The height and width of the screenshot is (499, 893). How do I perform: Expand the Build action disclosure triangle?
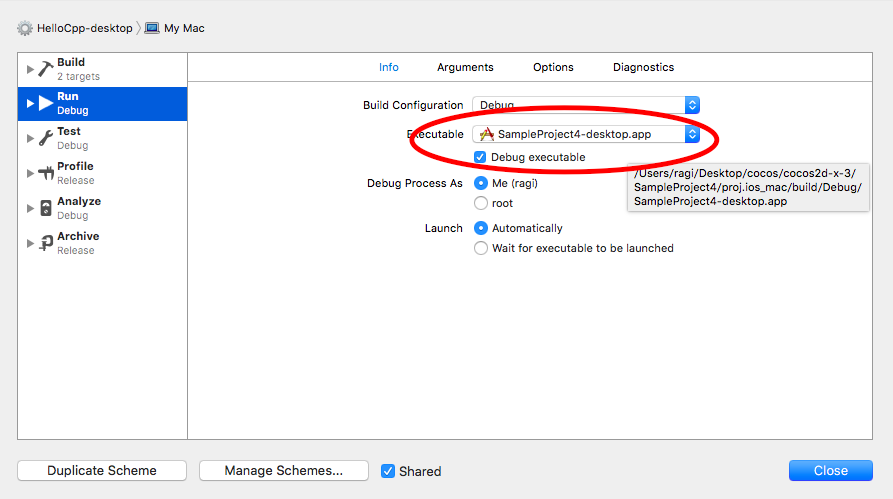coord(30,69)
